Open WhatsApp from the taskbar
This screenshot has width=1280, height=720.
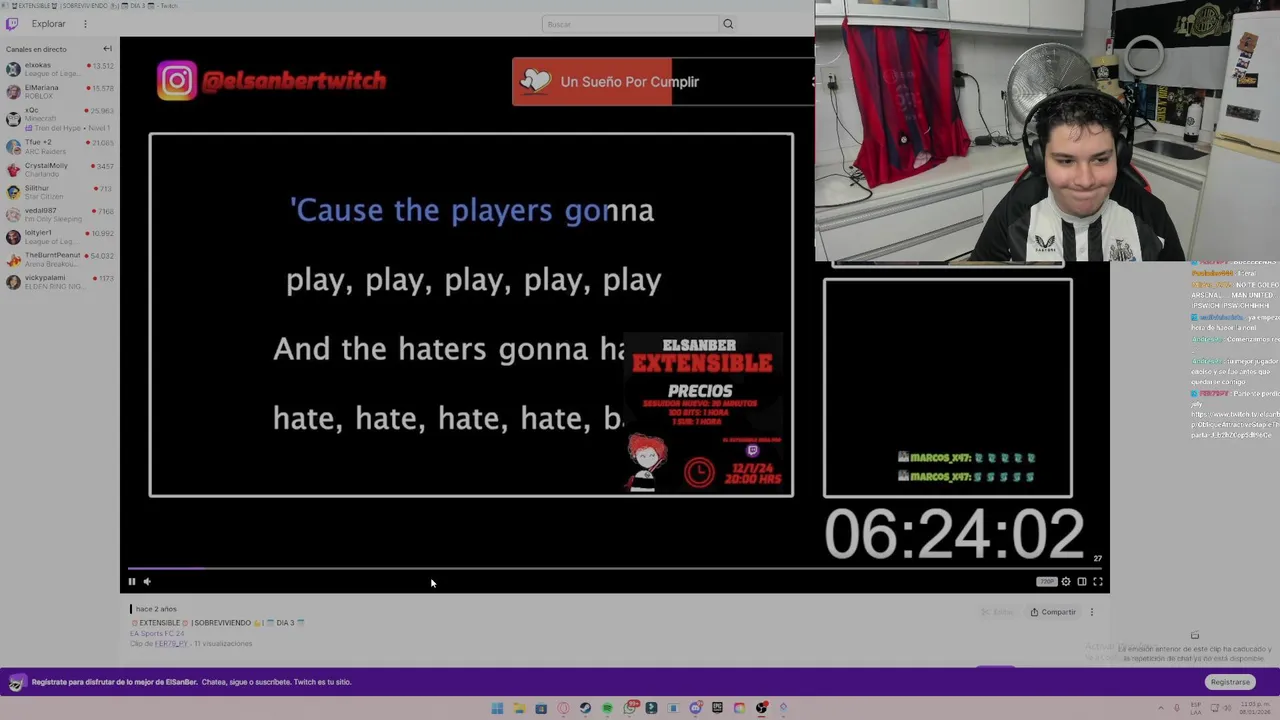(629, 708)
